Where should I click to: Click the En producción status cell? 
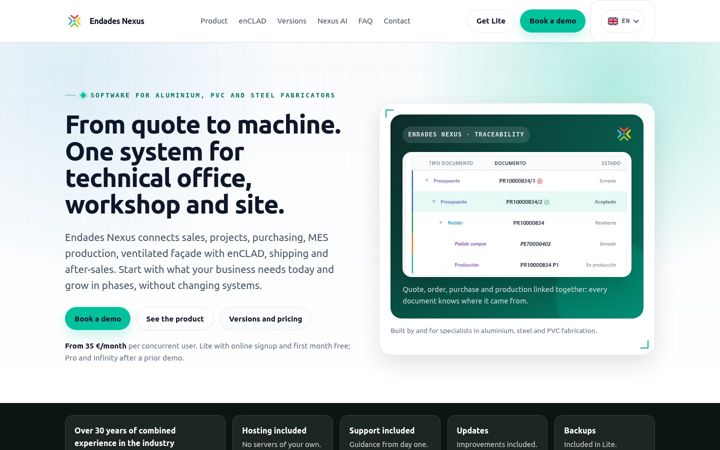[x=601, y=265]
